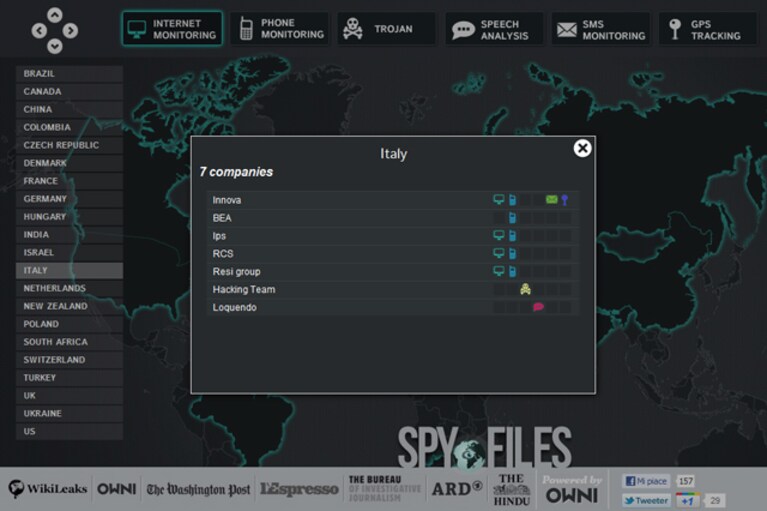Viewport: 767px width, 511px height.
Task: Pan the map up with the arrow
Action: point(55,15)
